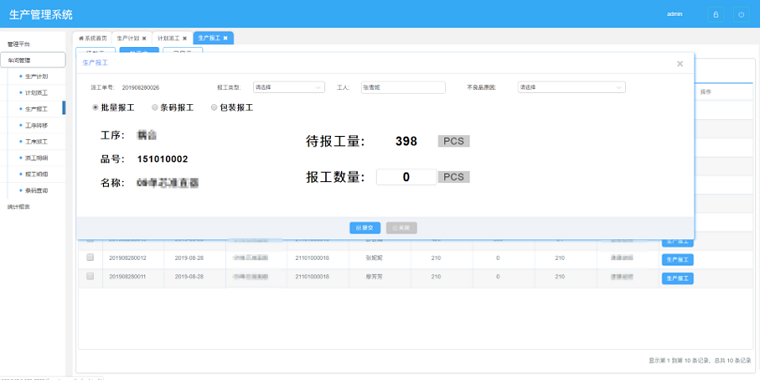The width and height of the screenshot is (760, 380).
Task: Click the 报工数量 input showing 0
Action: click(406, 177)
